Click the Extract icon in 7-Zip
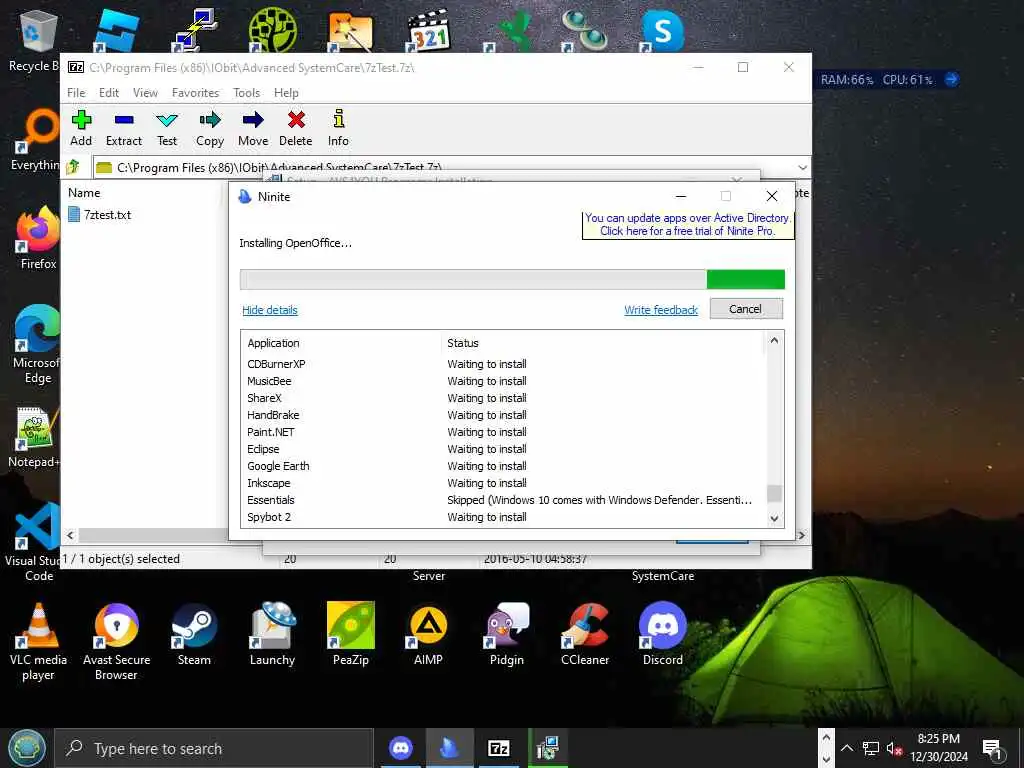1024x768 pixels. (123, 129)
